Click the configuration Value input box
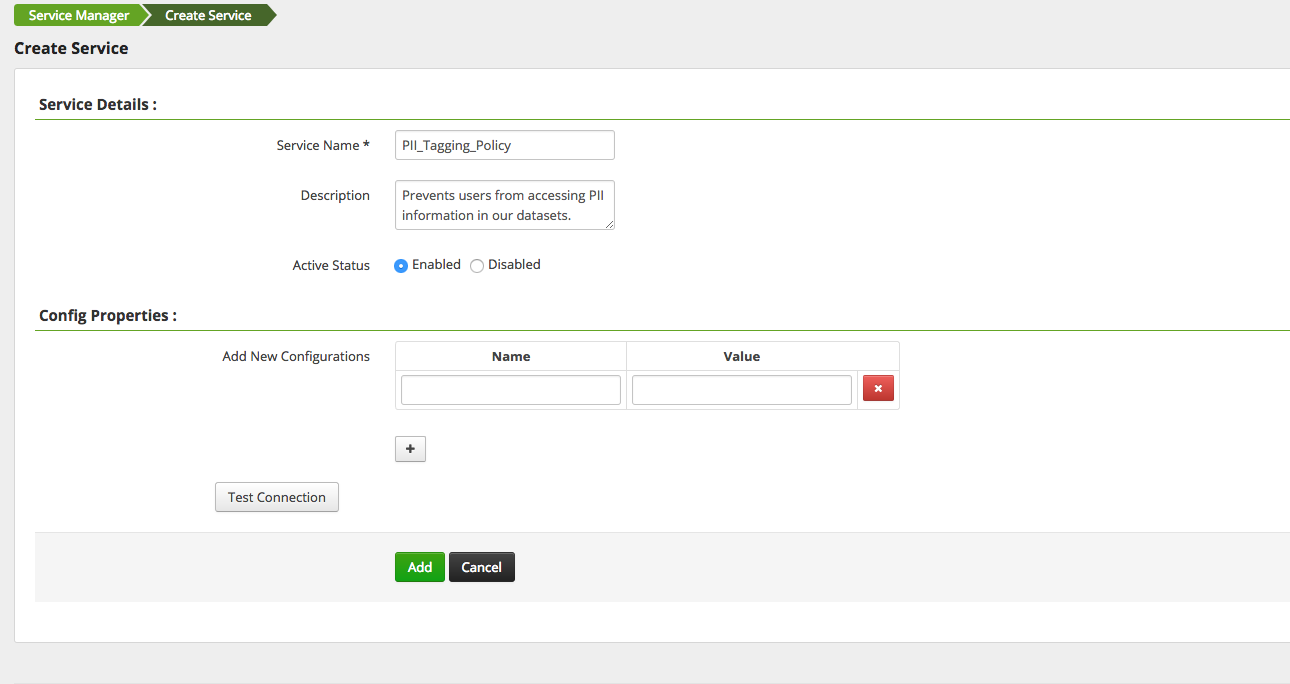The image size is (1290, 684). pyautogui.click(x=741, y=389)
